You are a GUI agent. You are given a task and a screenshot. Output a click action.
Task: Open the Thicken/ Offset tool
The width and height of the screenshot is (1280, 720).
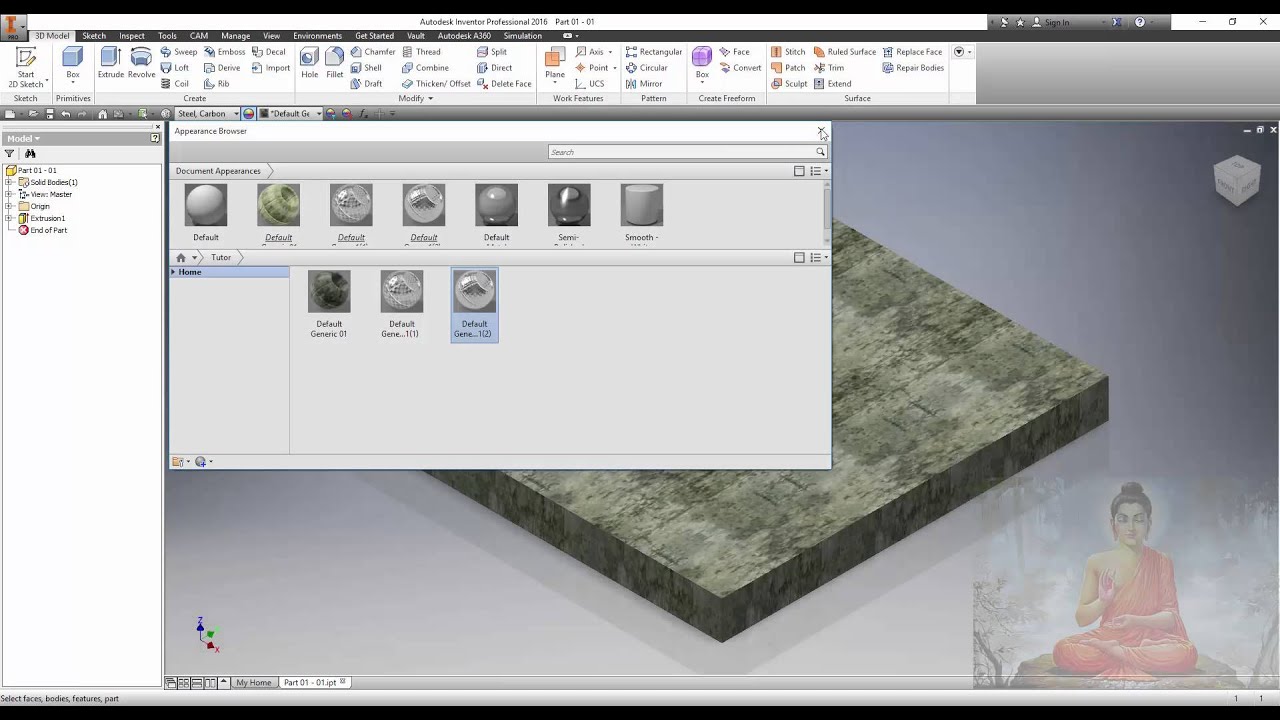[436, 84]
